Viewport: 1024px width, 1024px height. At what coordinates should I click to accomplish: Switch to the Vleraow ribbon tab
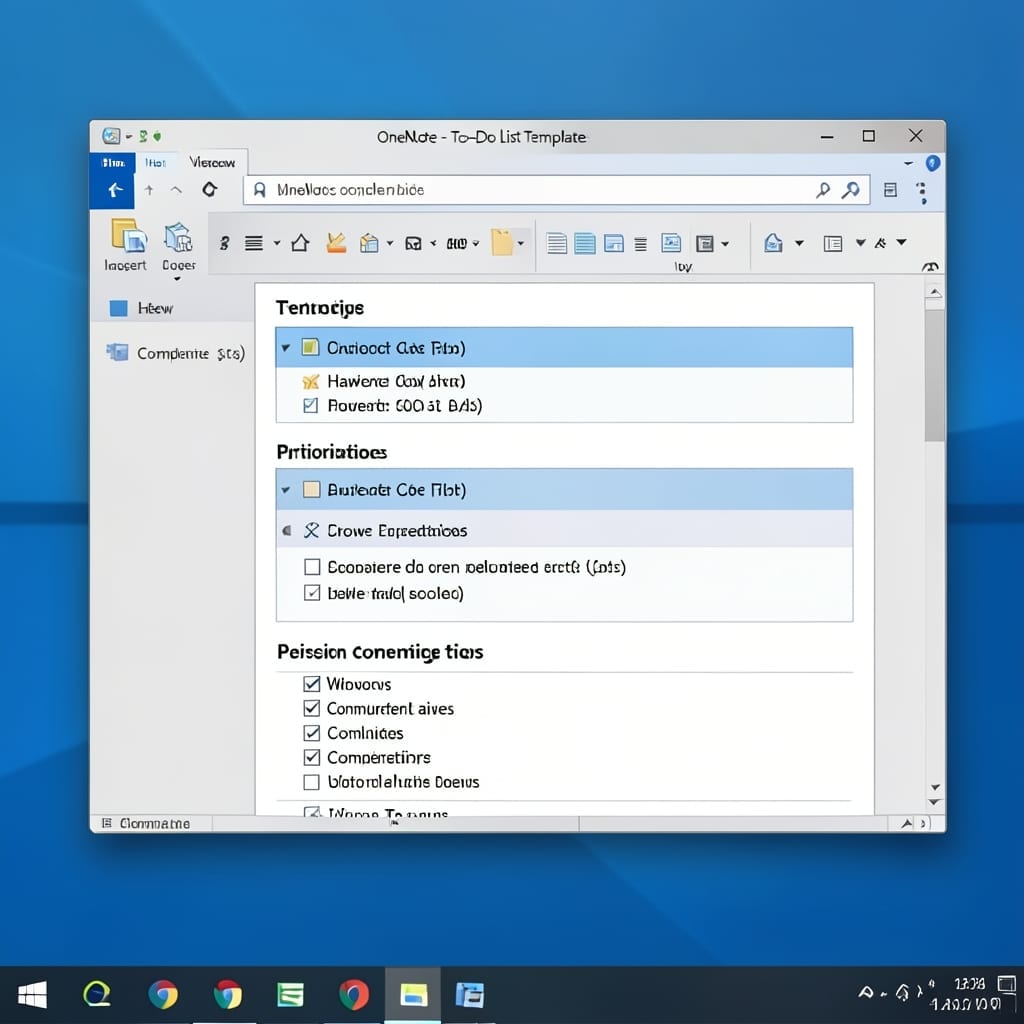pos(212,162)
